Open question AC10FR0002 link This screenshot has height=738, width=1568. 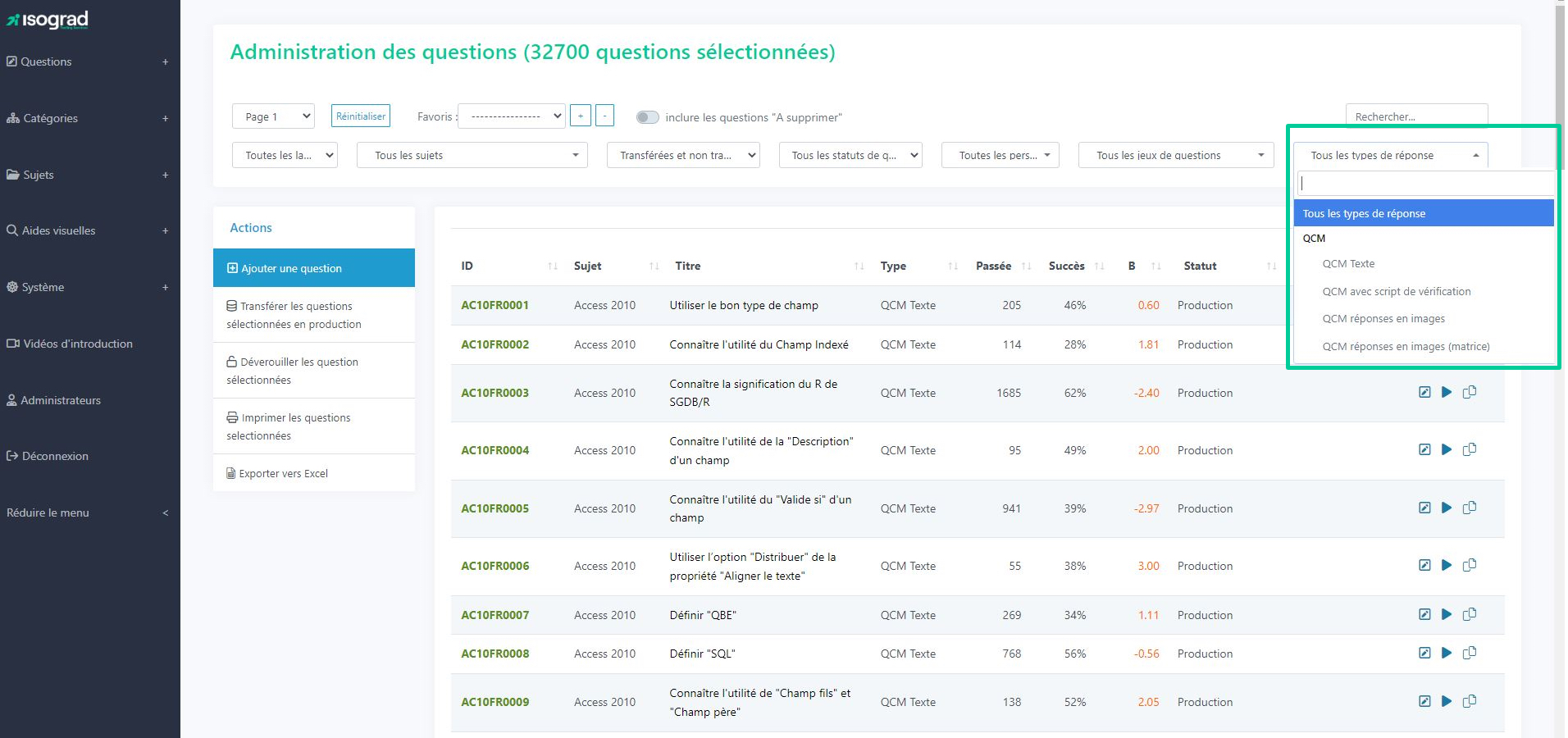(495, 345)
